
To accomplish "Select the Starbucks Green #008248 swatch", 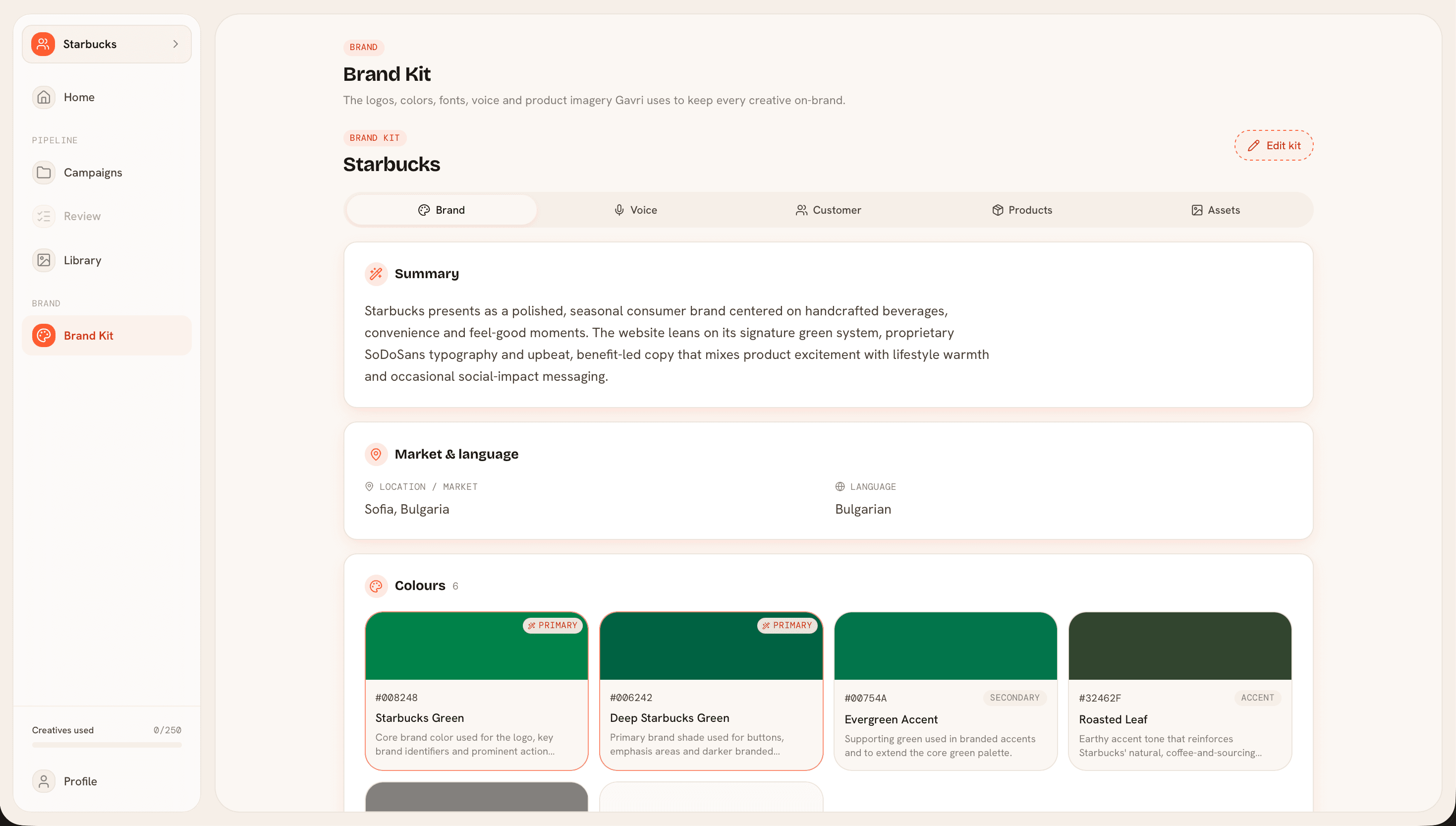I will [476, 646].
